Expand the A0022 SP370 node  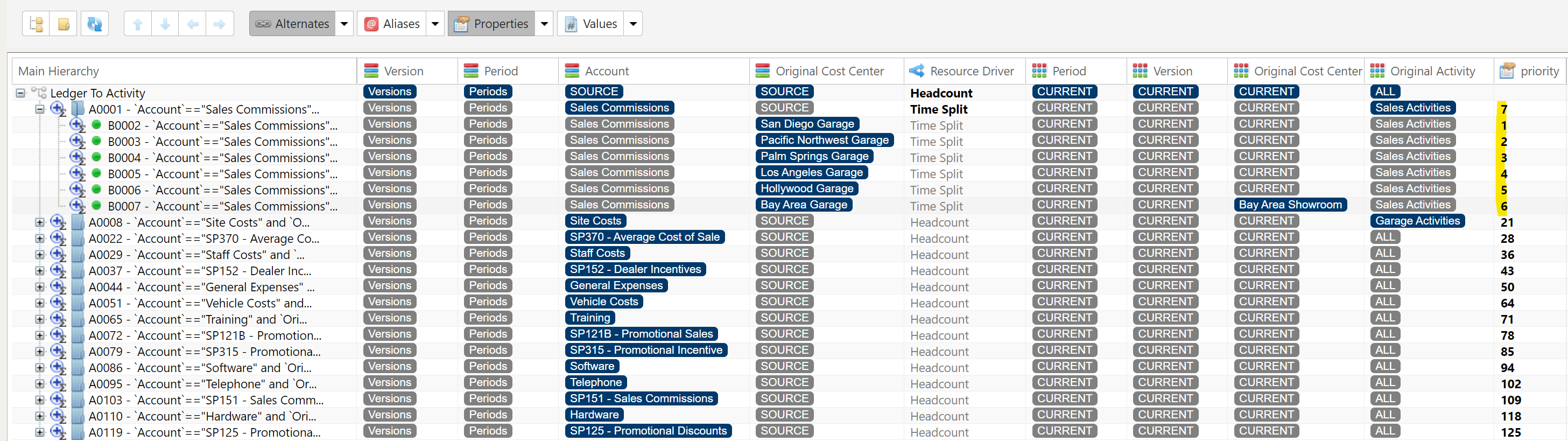click(40, 239)
